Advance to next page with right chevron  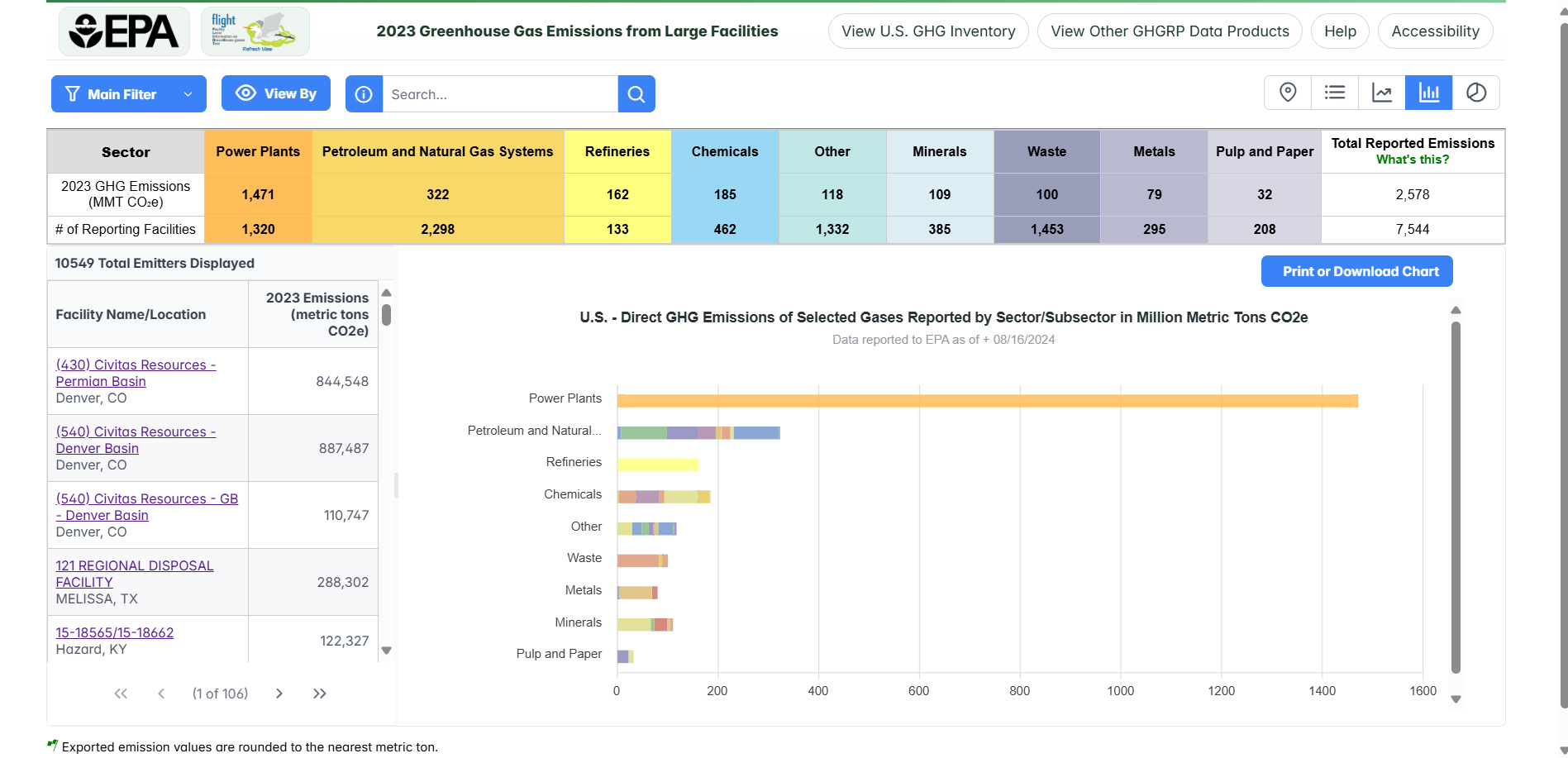coord(279,694)
